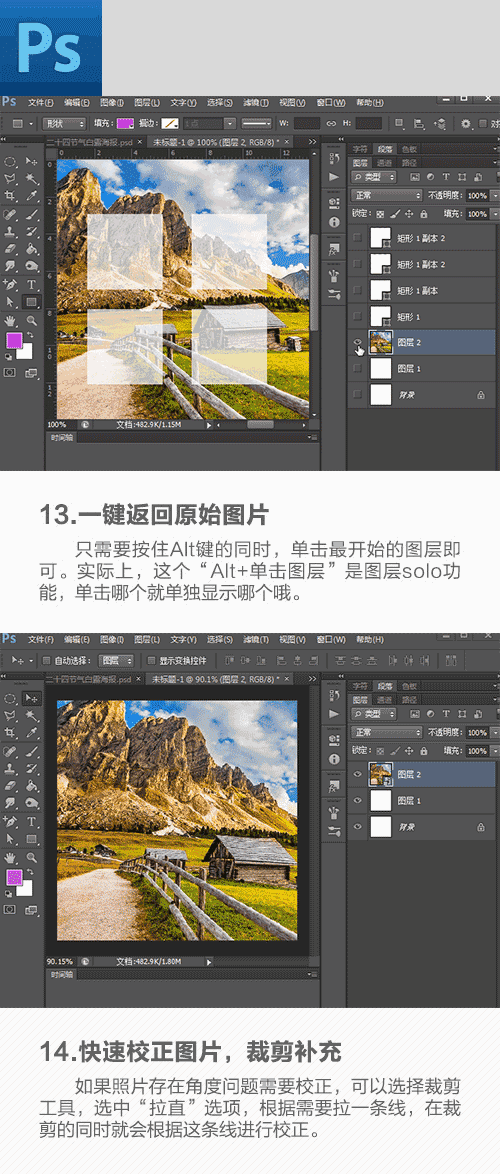500x1174 pixels.
Task: Open 类型 filter dropdown in three-layer panel
Action: (374, 714)
